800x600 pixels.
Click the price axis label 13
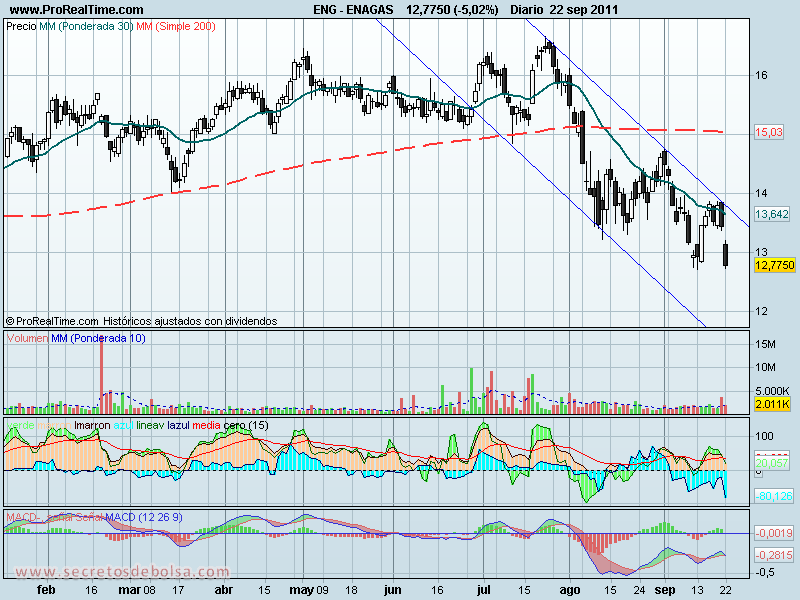coord(761,252)
